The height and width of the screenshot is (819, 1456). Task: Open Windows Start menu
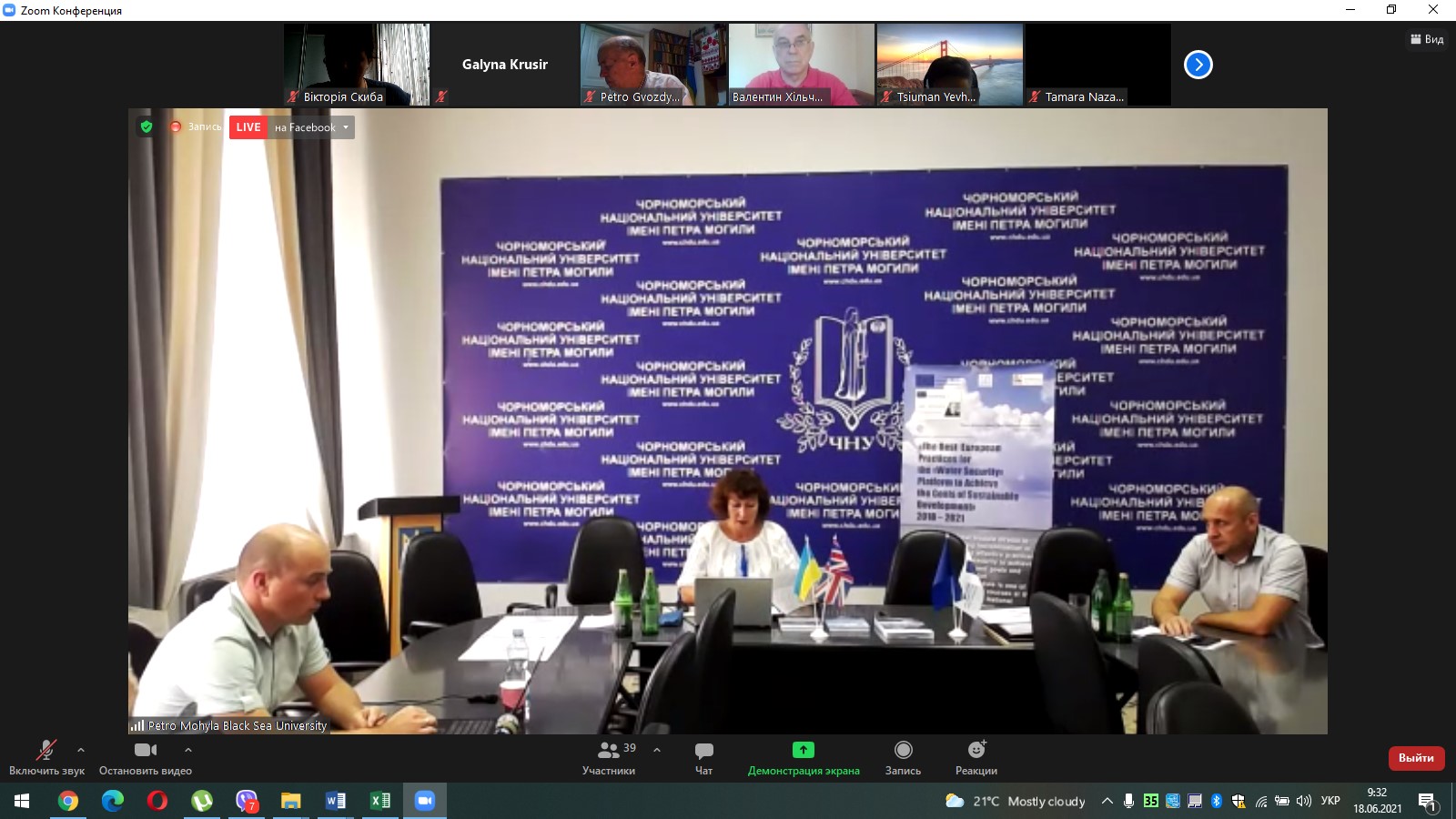click(x=22, y=801)
